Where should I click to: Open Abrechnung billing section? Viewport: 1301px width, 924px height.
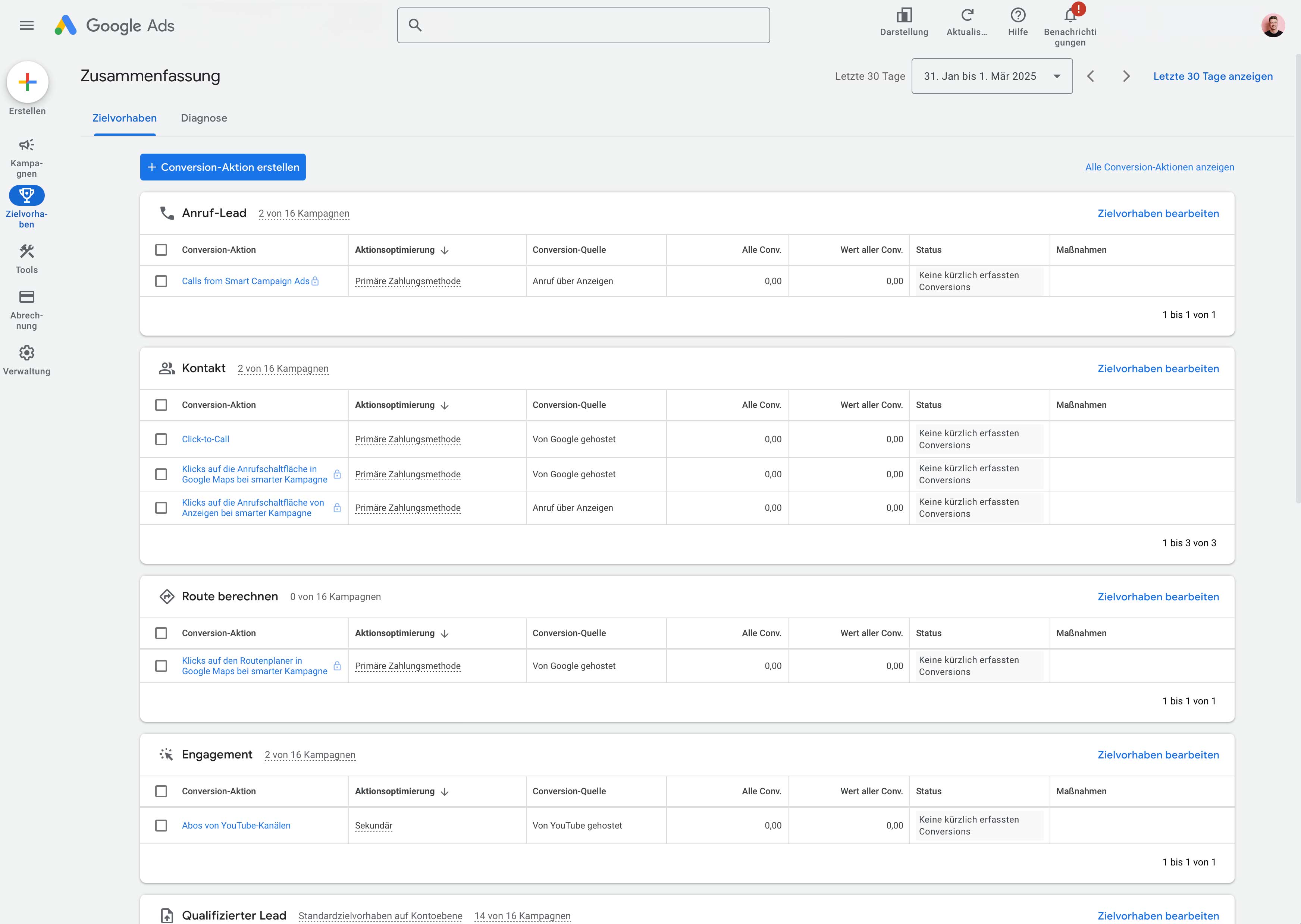pyautogui.click(x=27, y=297)
